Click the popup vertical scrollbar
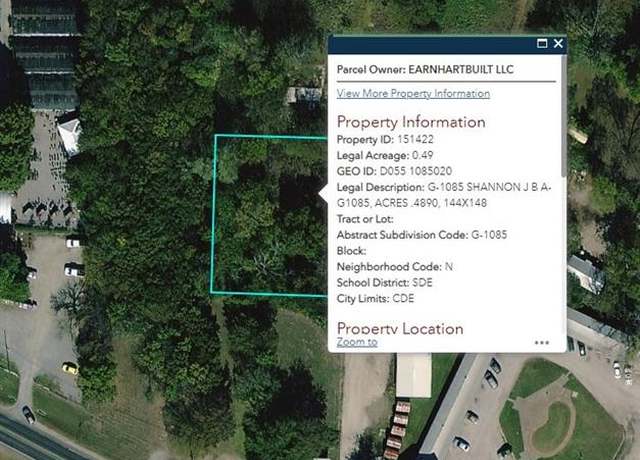The height and width of the screenshot is (460, 640). [x=564, y=116]
